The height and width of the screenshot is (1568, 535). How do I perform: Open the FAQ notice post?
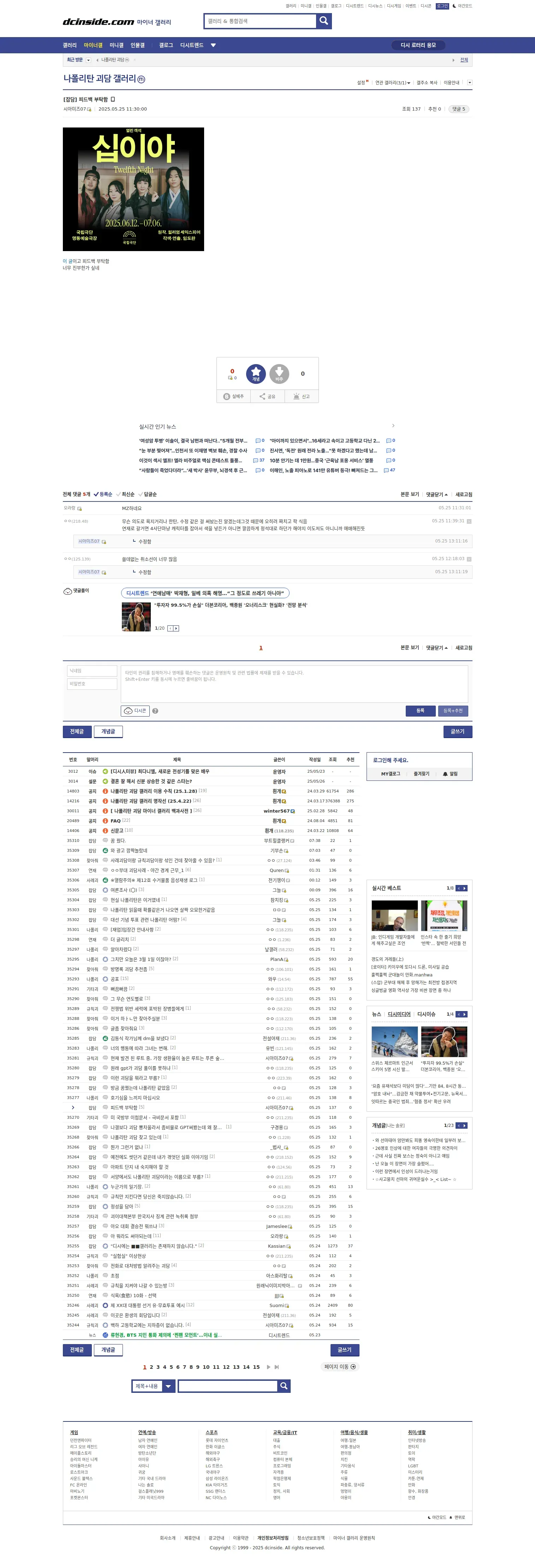coord(115,820)
